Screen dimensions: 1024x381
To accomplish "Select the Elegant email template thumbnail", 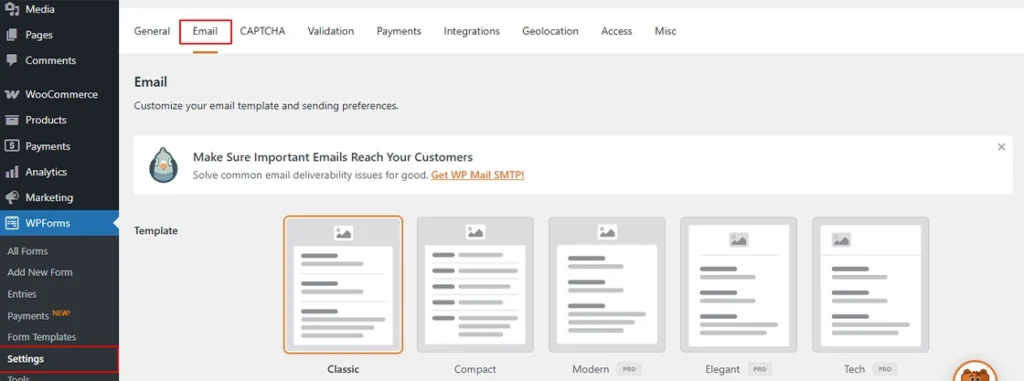I will point(739,284).
